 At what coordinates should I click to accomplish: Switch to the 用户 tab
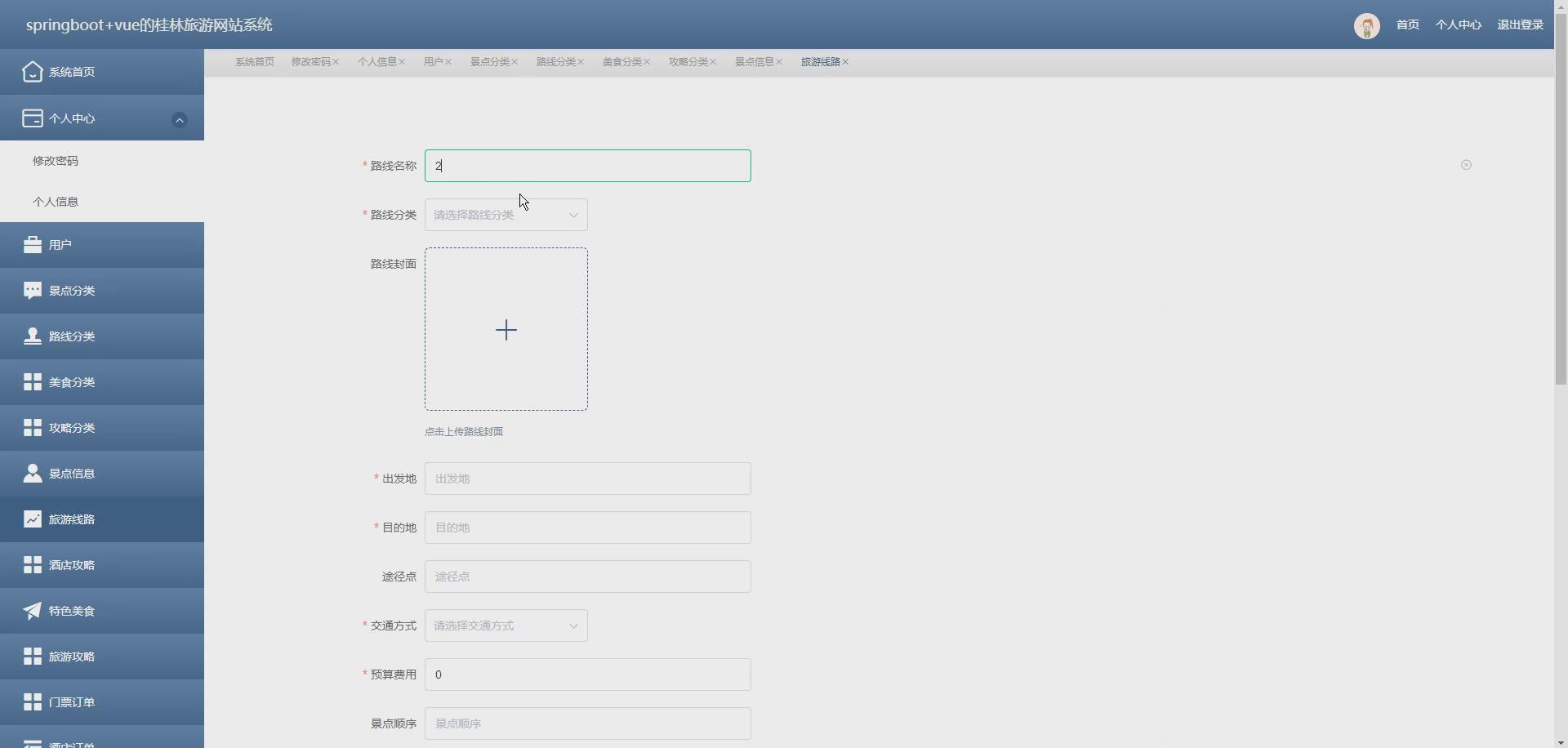434,62
